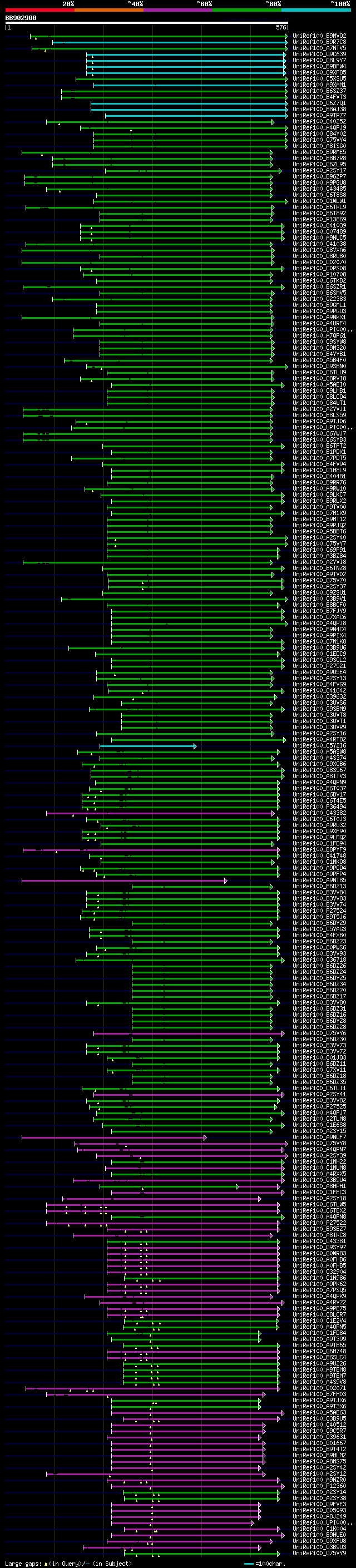Open hit UniRef100_B9R7C8
The width and height of the screenshot is (356, 1568).
(x=319, y=42)
